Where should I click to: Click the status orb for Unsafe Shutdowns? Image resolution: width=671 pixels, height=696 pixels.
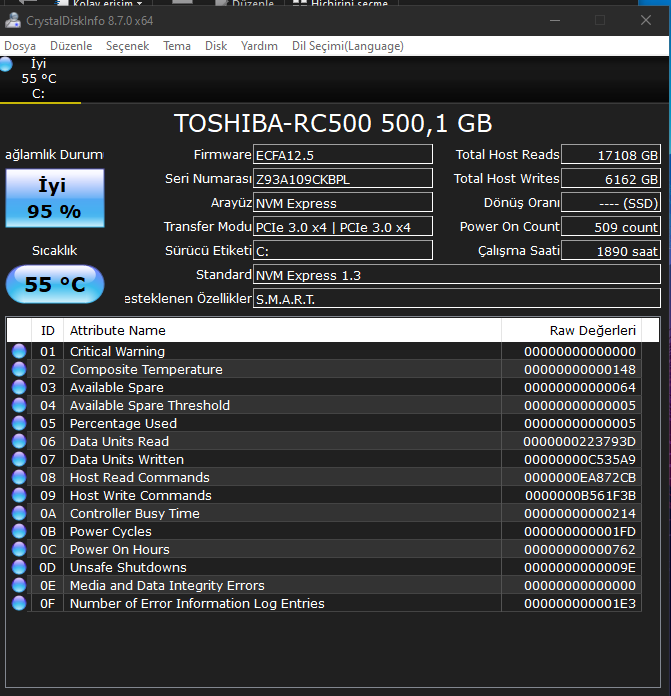pyautogui.click(x=19, y=567)
